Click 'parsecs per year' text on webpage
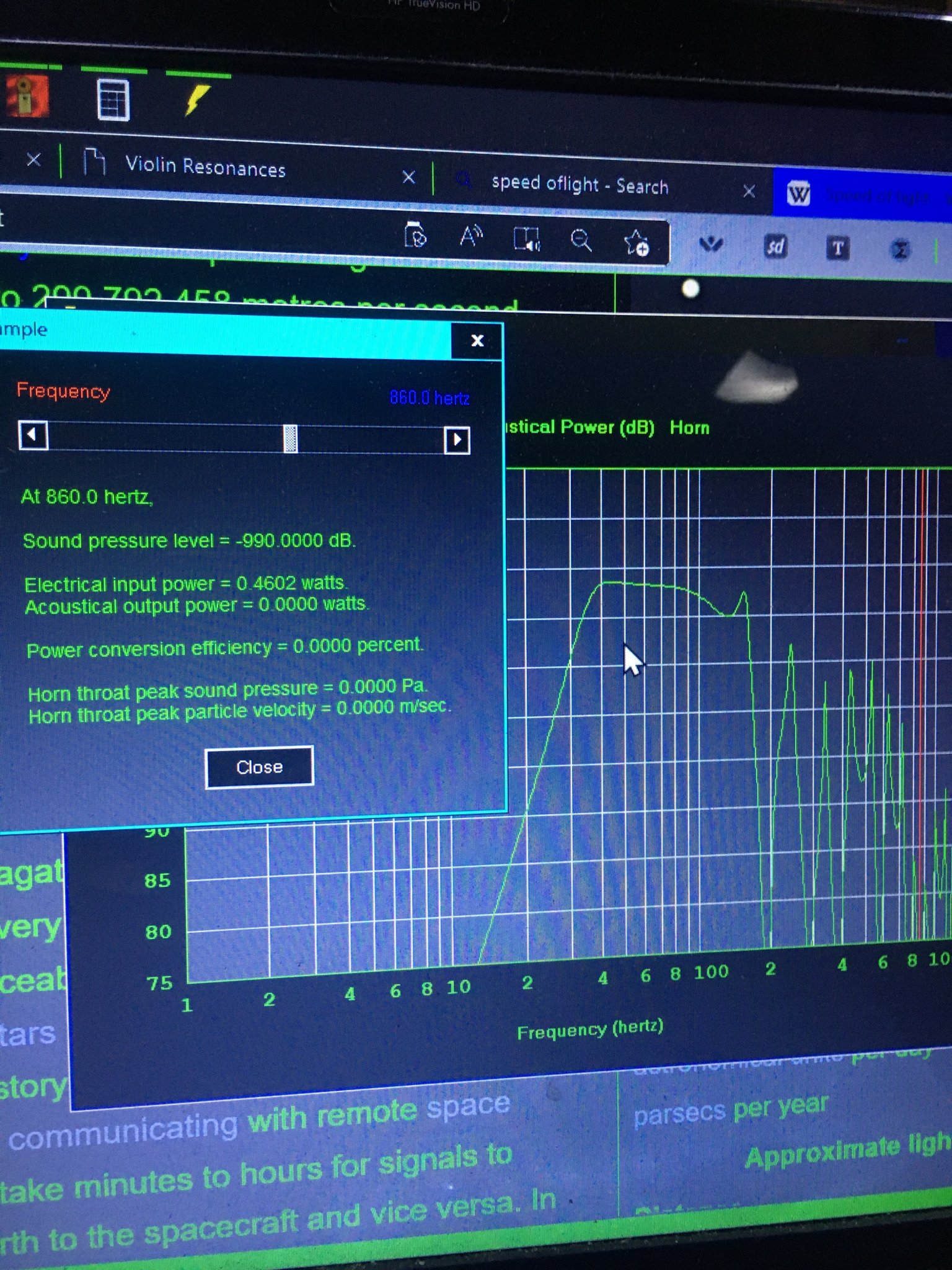This screenshot has height=1270, width=952. (731, 1110)
